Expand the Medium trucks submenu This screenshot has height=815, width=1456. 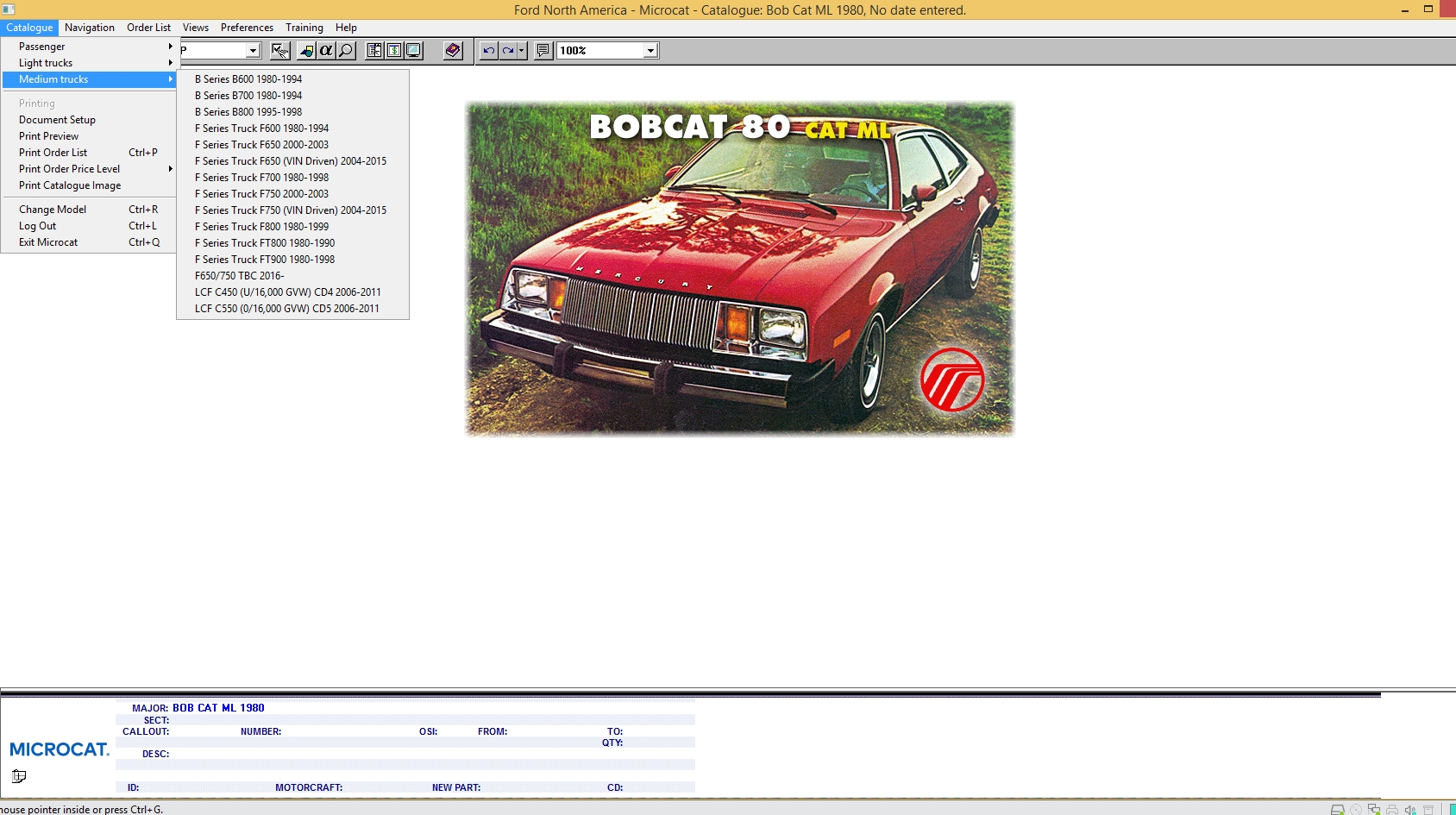click(x=89, y=79)
